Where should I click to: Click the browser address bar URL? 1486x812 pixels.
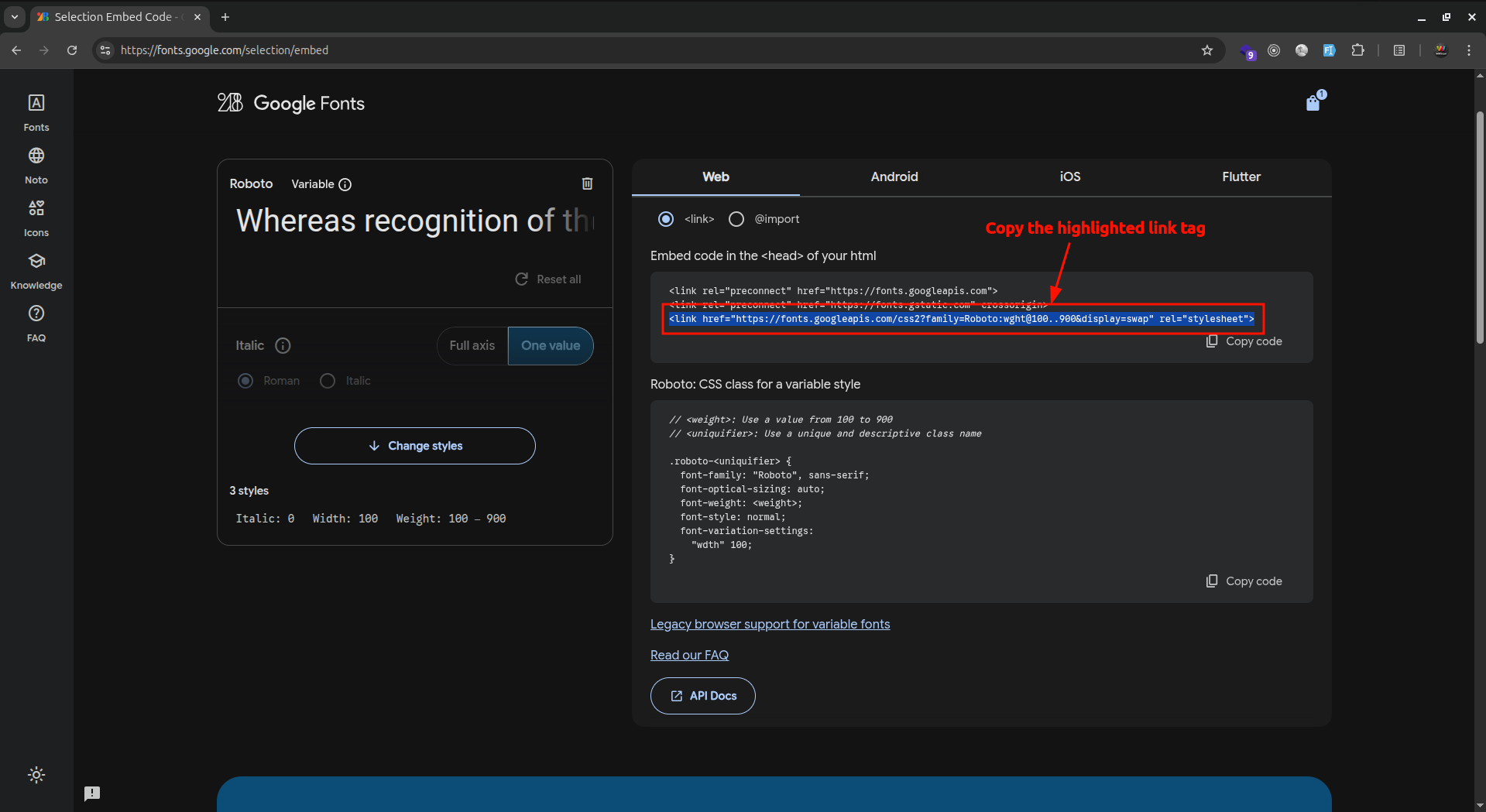(x=225, y=50)
